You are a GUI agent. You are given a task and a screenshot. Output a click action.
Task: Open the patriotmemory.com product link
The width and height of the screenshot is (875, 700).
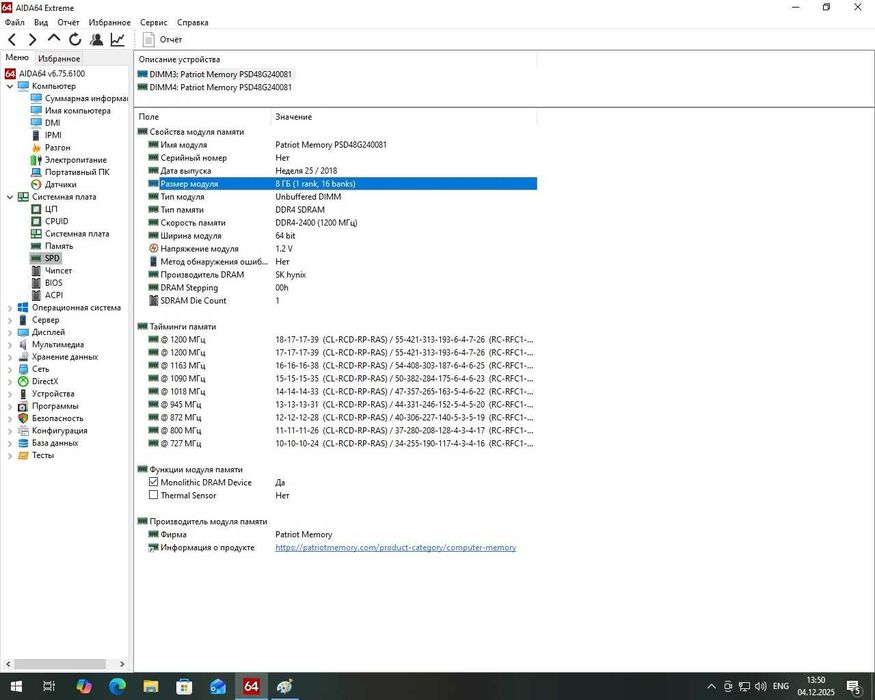pos(395,548)
